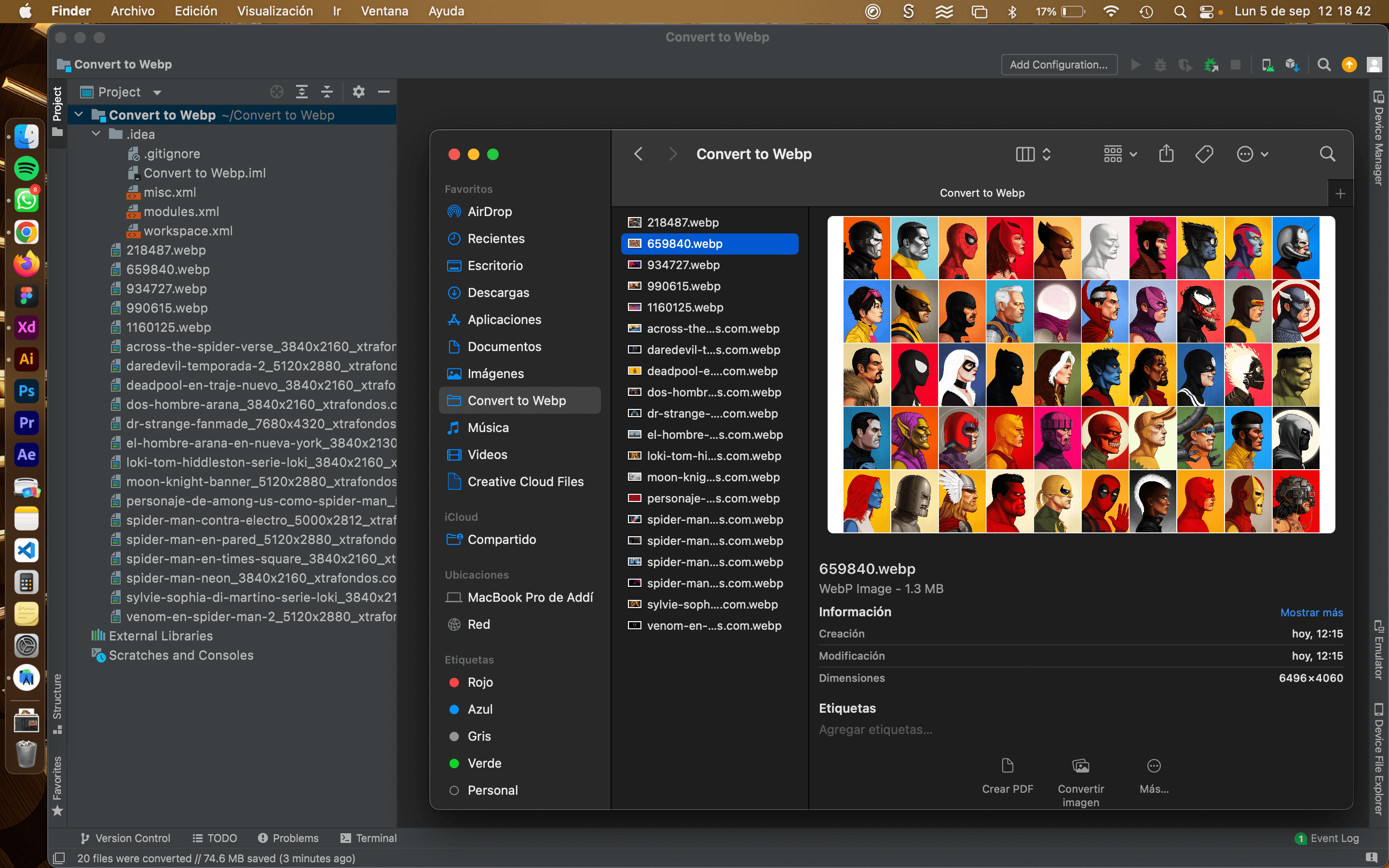Toggle the Favorites tool window
This screenshot has height=868, width=1389.
coord(57,786)
